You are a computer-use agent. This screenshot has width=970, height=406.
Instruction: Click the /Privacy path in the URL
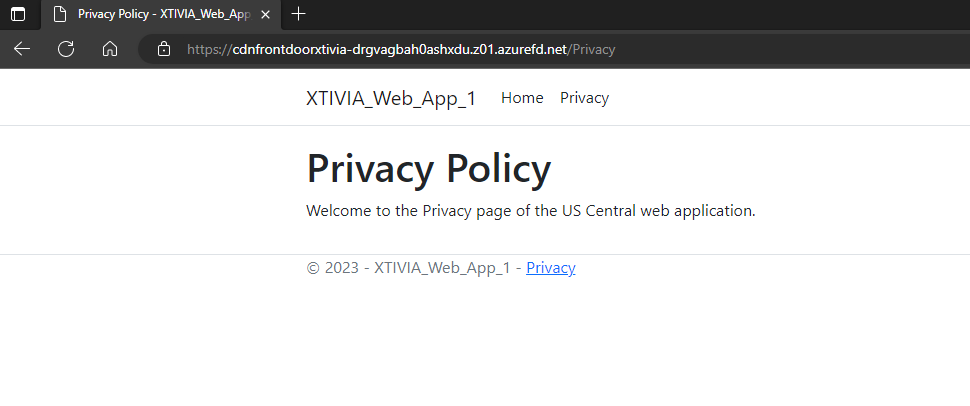[x=593, y=49]
